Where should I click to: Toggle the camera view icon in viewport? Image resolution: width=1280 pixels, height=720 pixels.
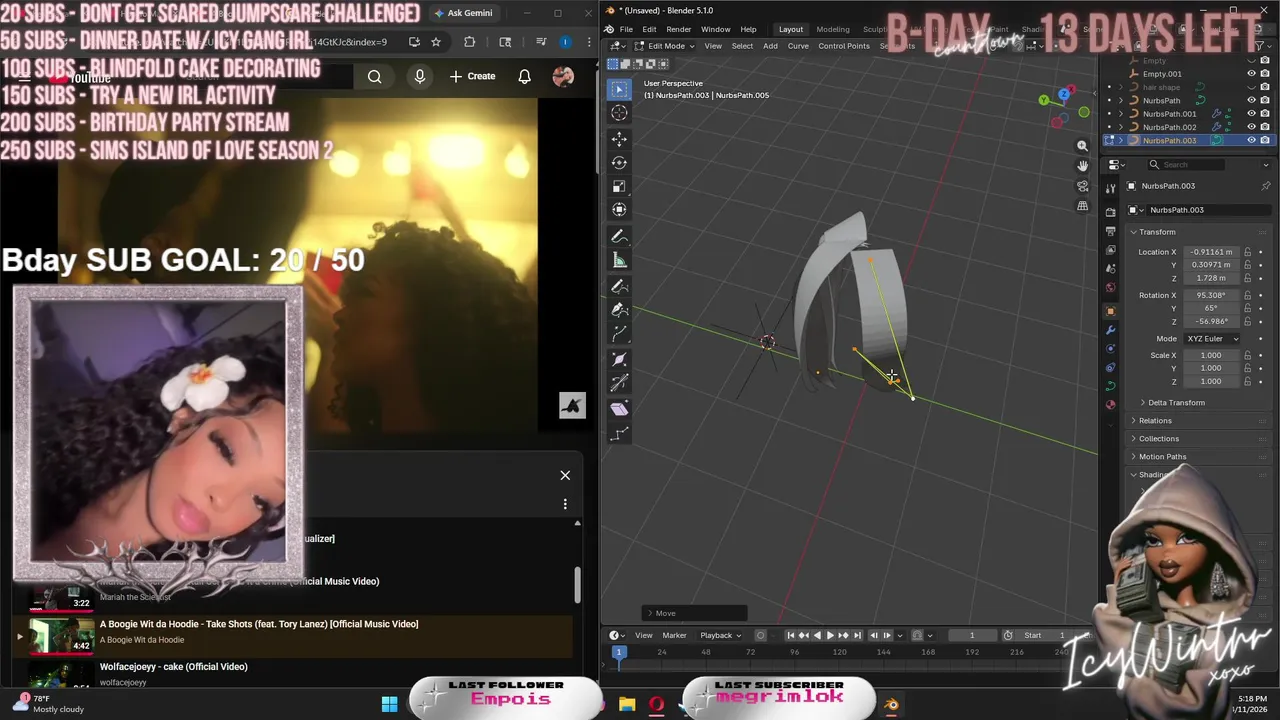(x=1082, y=186)
